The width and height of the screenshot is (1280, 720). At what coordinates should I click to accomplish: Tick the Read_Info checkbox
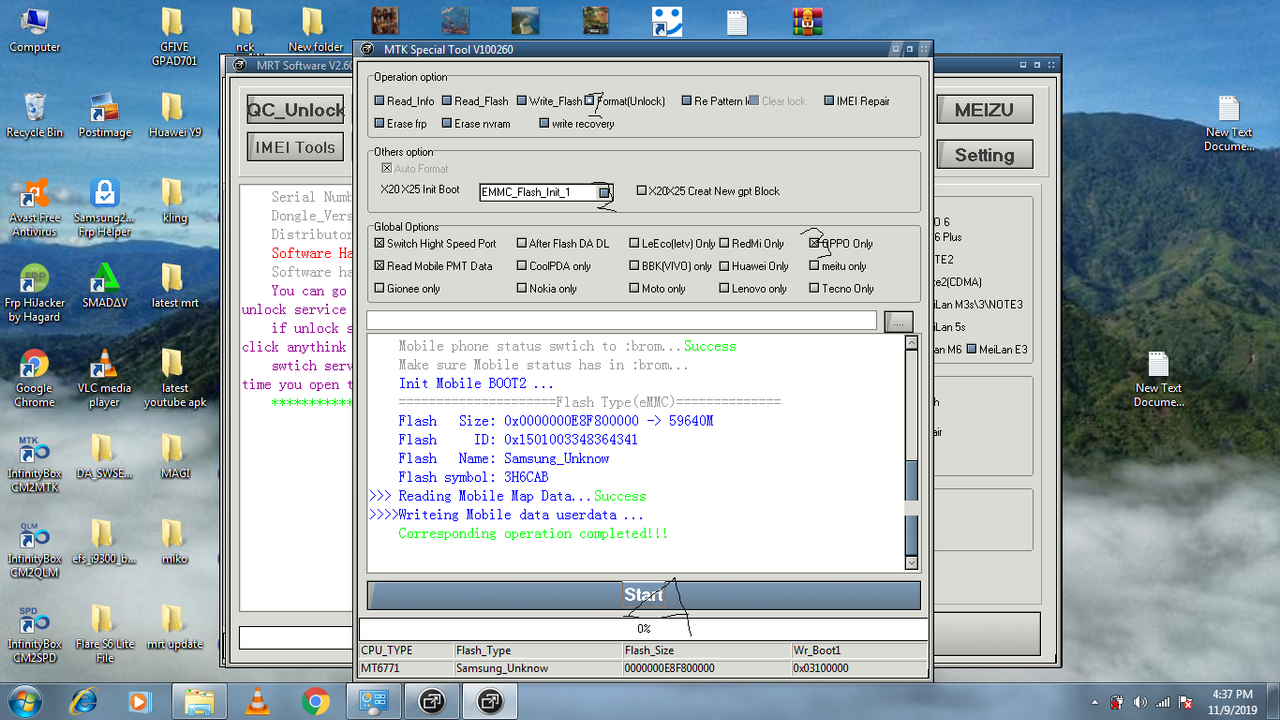tap(380, 101)
